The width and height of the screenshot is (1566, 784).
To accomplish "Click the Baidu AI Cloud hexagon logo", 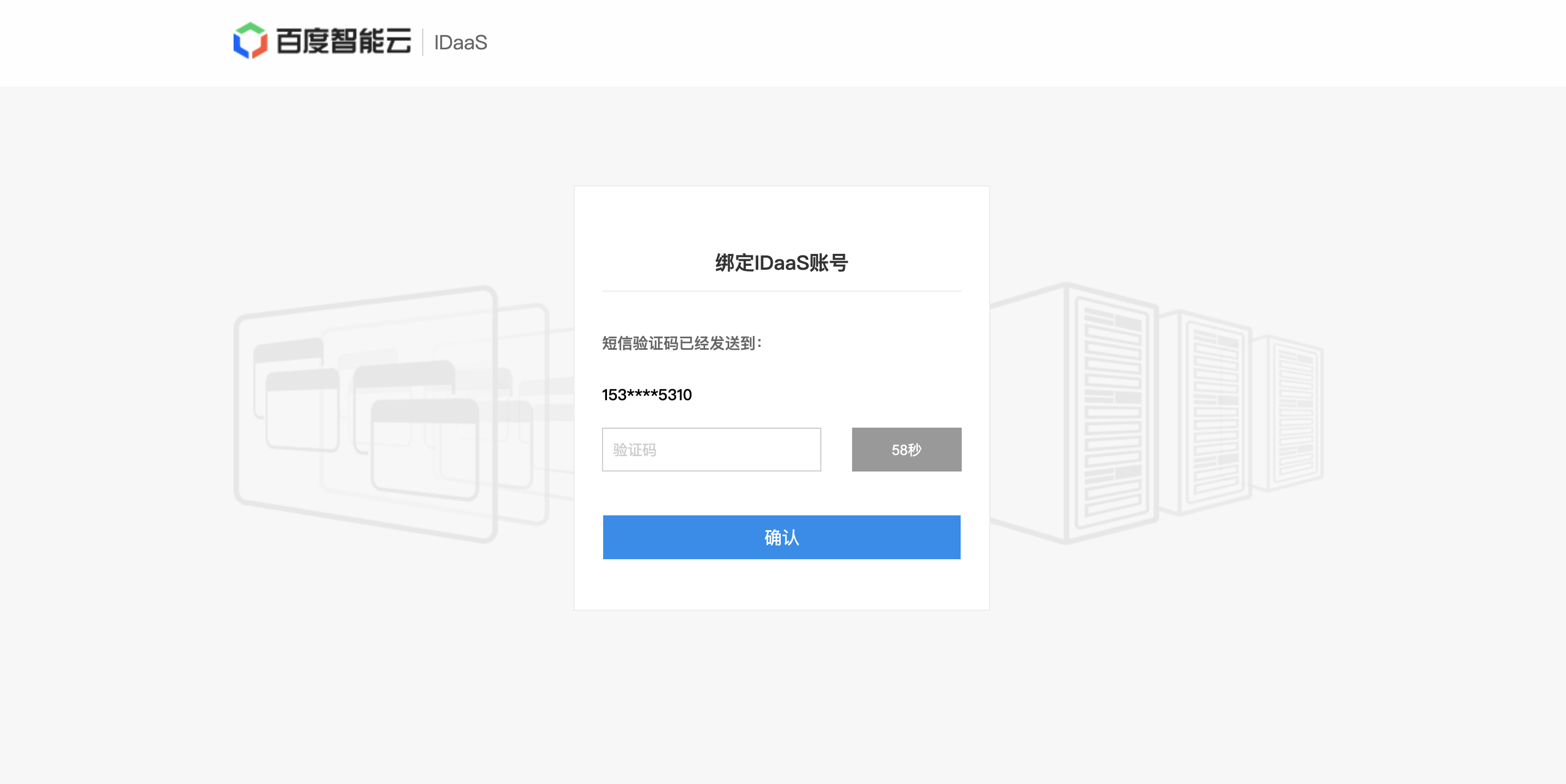I will tap(250, 41).
